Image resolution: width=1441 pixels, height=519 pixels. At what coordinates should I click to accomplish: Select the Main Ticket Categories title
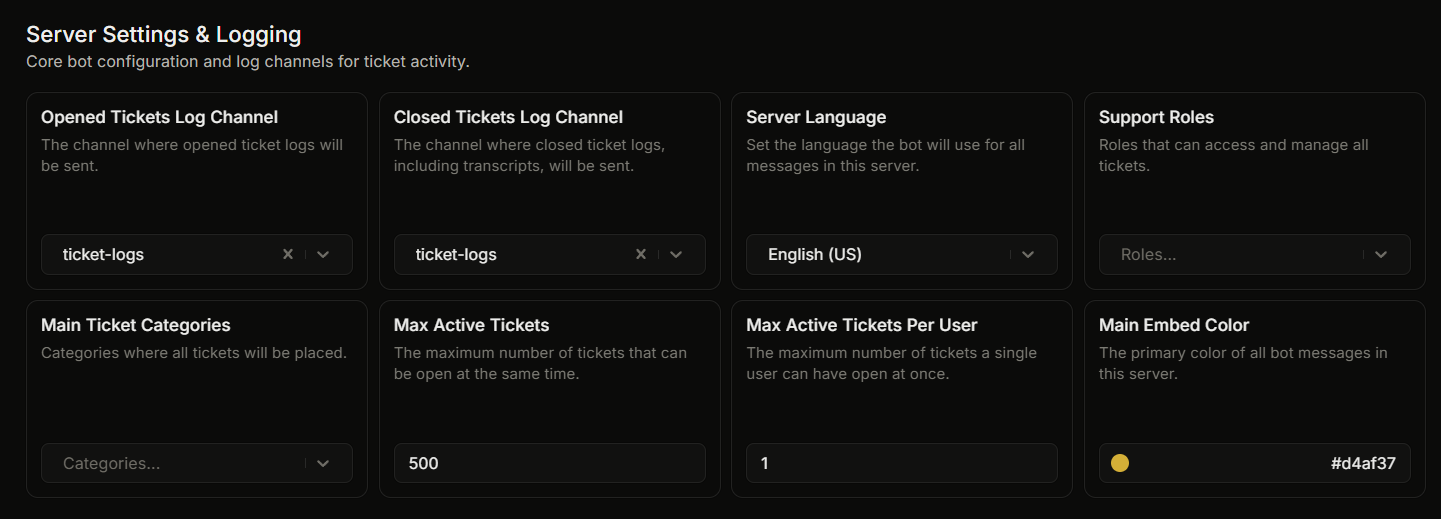point(136,325)
